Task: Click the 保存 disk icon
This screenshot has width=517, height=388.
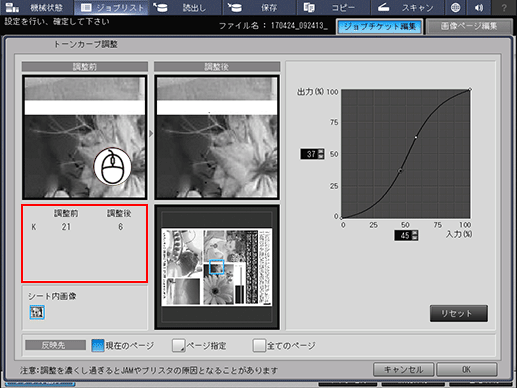Action: click(235, 7)
